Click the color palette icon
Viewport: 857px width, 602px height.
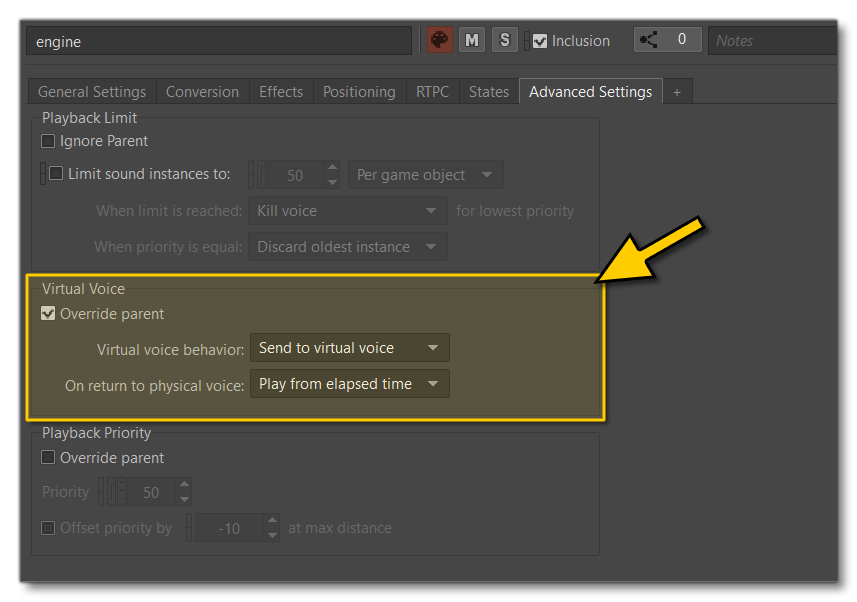(x=439, y=40)
